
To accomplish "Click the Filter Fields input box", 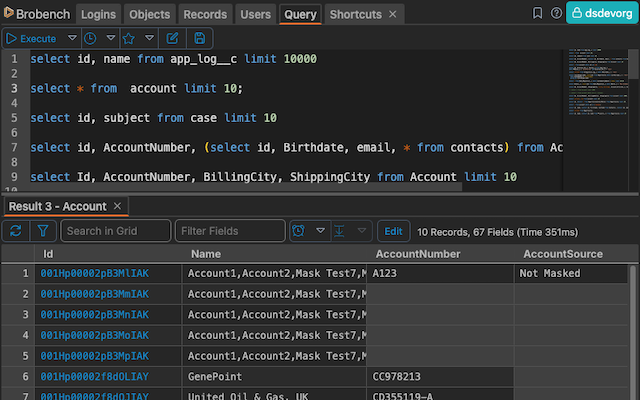I will click(229, 231).
